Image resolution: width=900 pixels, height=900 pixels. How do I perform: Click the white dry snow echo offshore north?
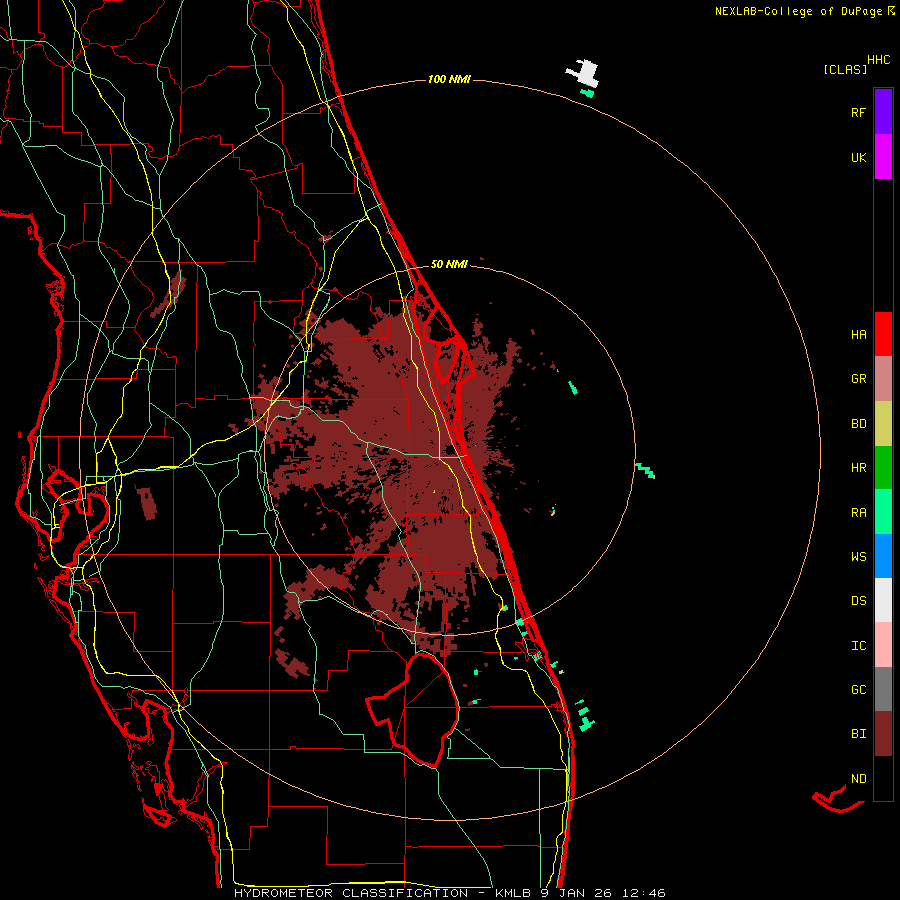click(585, 74)
